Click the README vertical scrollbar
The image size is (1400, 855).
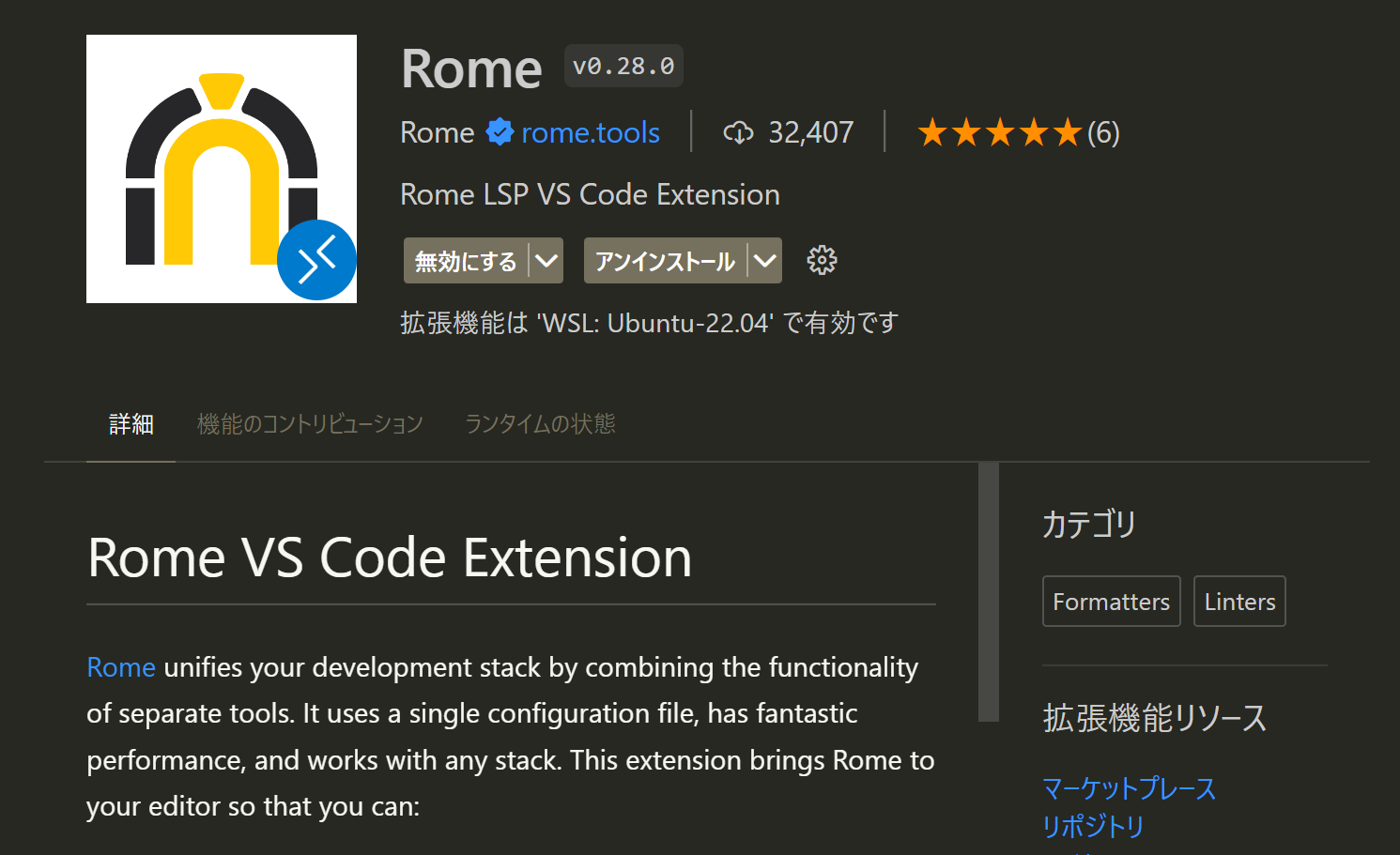click(x=989, y=592)
